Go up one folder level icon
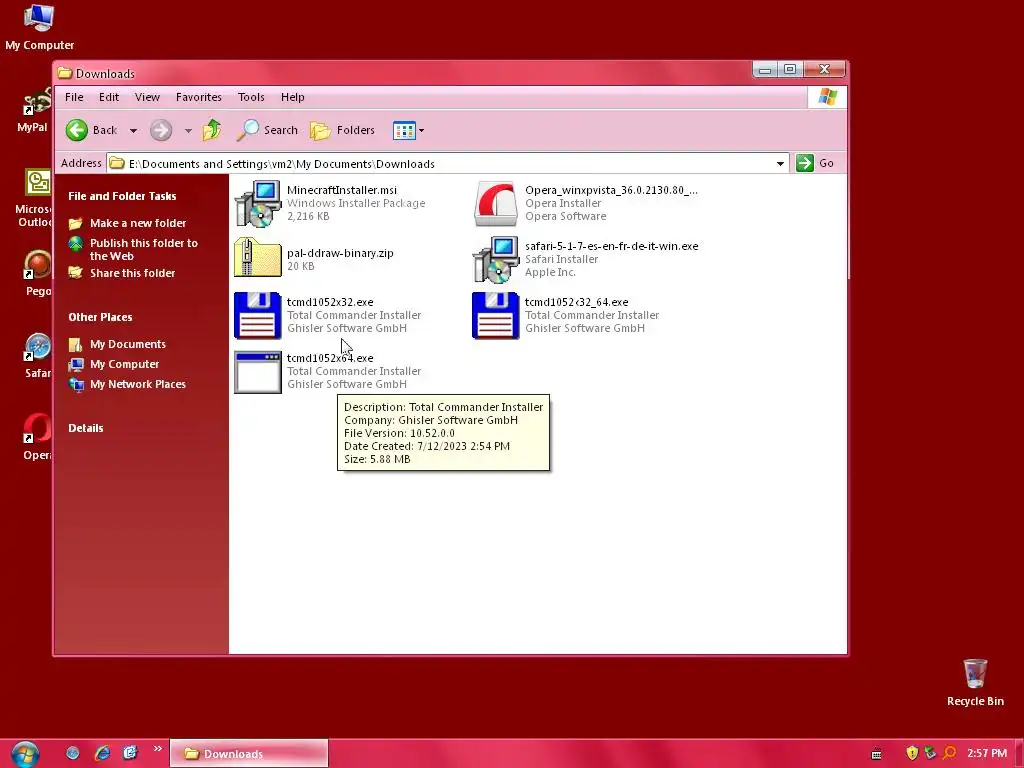This screenshot has height=768, width=1024. tap(212, 130)
